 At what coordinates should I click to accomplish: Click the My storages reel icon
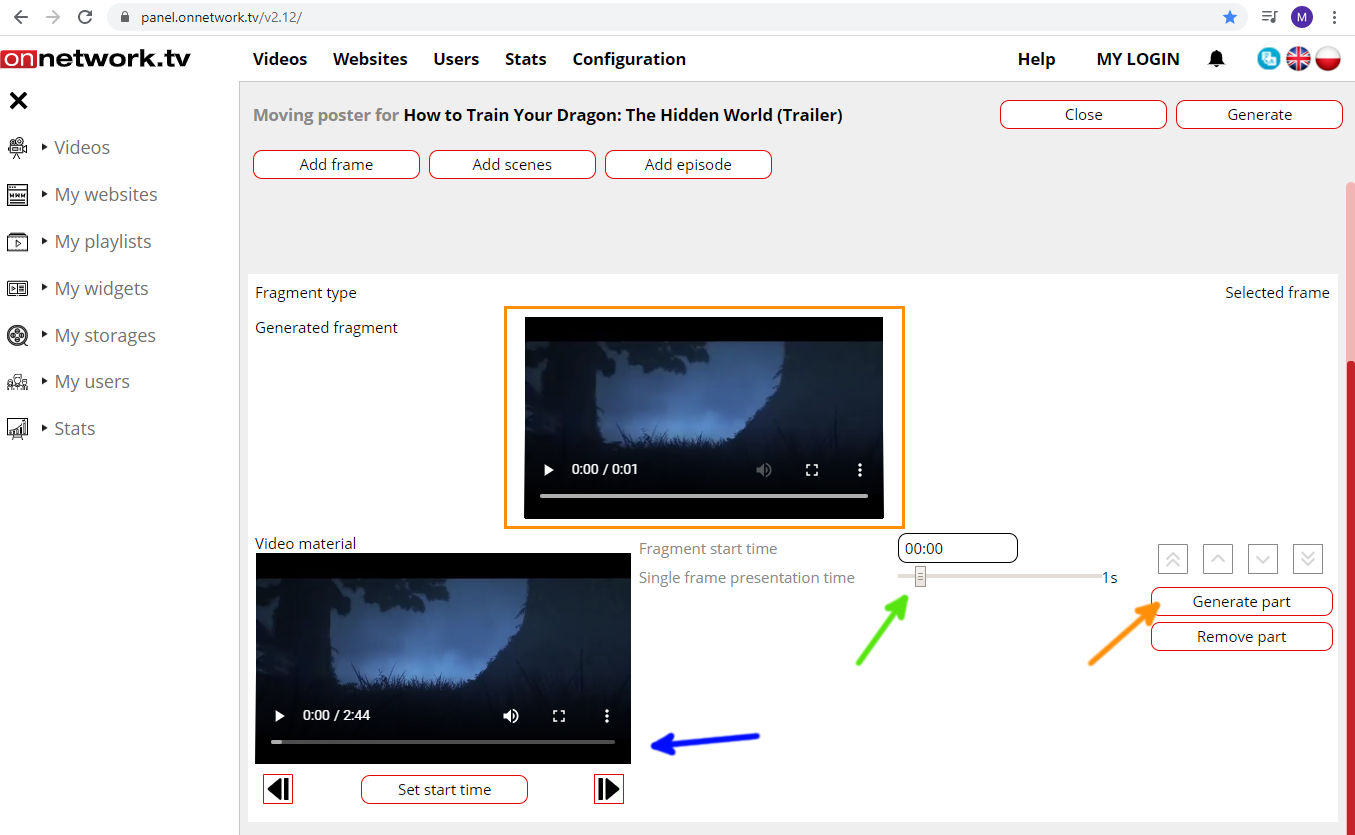[17, 336]
